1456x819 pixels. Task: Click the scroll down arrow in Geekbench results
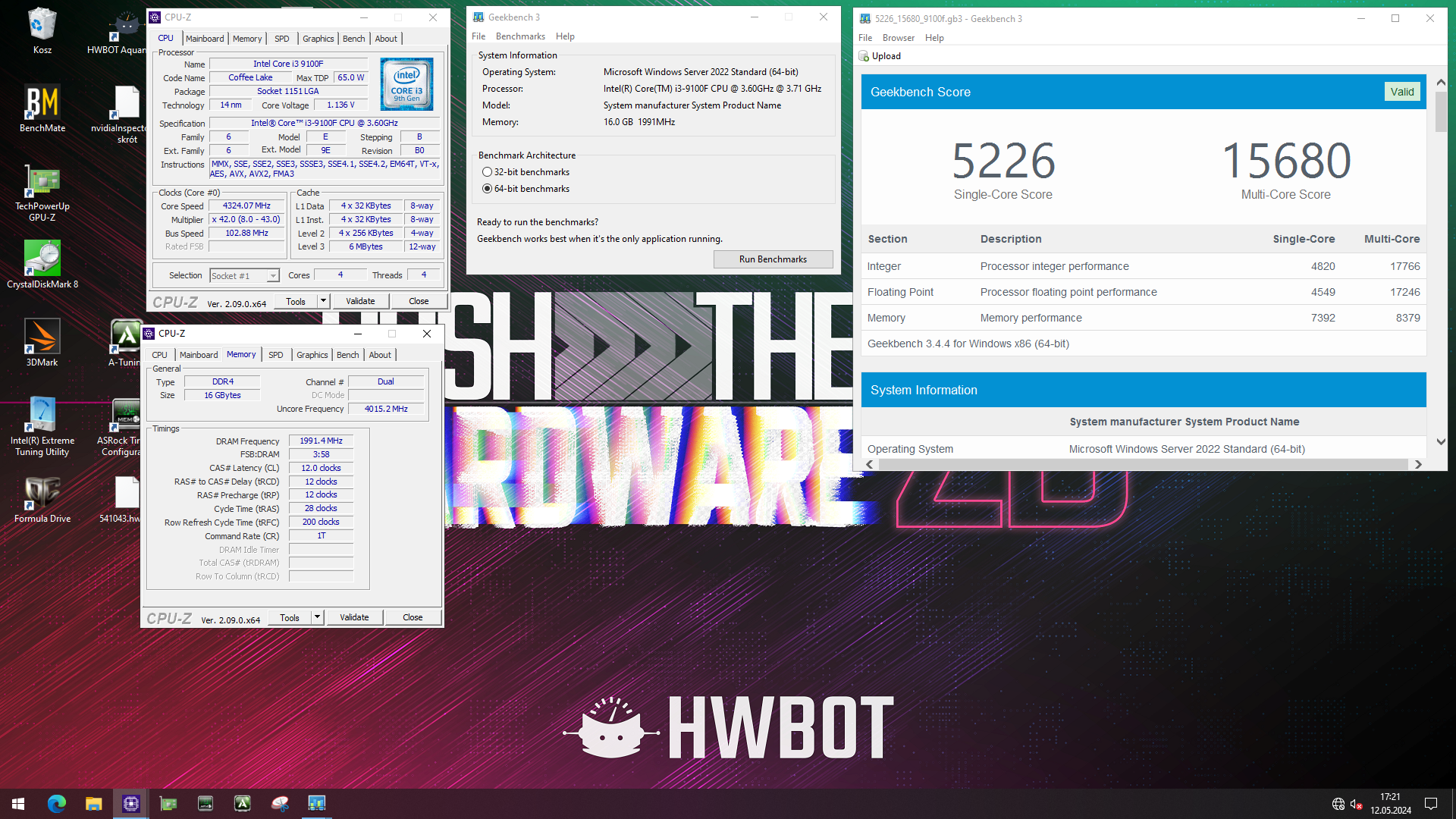point(1441,441)
